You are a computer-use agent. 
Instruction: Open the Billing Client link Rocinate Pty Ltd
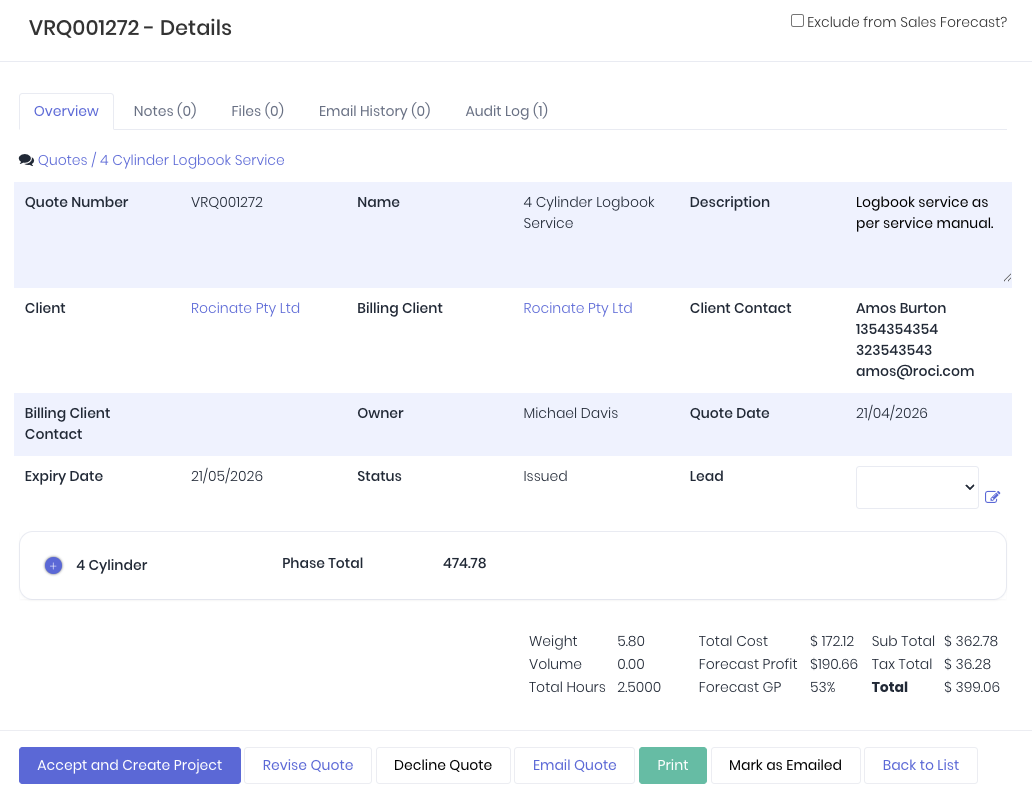click(578, 308)
